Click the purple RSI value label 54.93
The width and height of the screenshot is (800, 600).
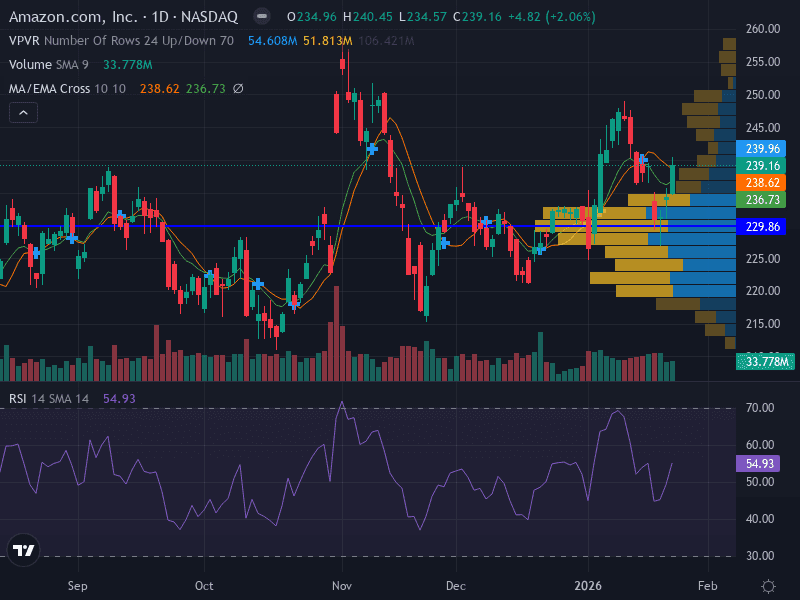click(x=758, y=463)
